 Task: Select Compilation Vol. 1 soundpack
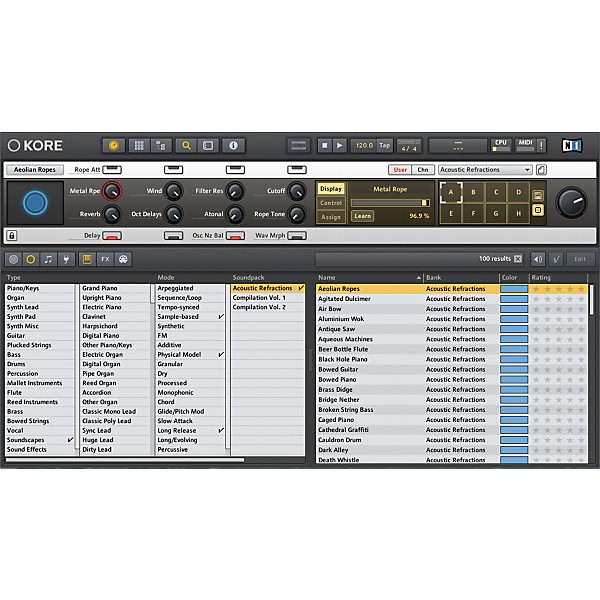click(x=268, y=298)
